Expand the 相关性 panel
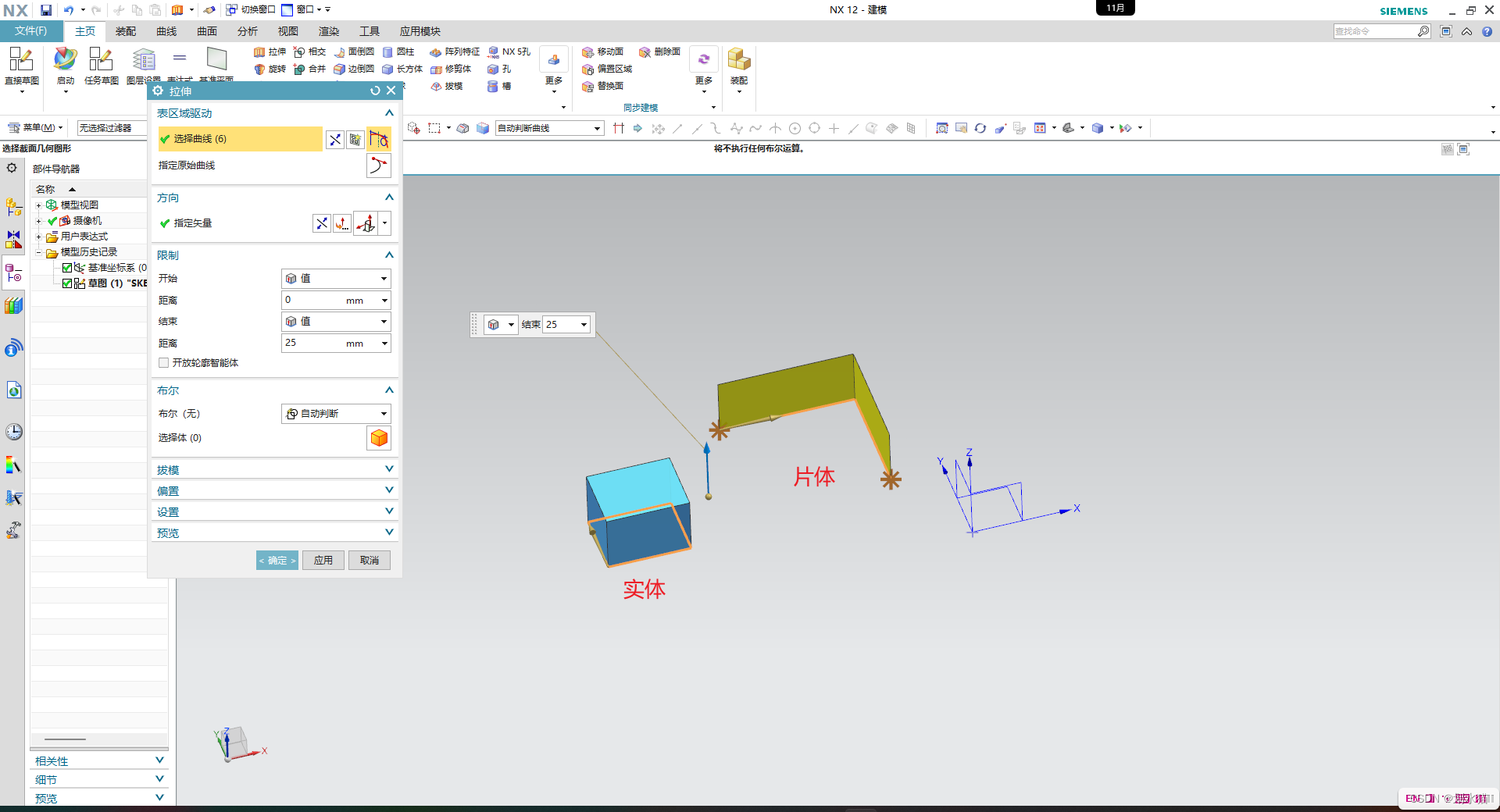The image size is (1500, 812). (x=99, y=761)
